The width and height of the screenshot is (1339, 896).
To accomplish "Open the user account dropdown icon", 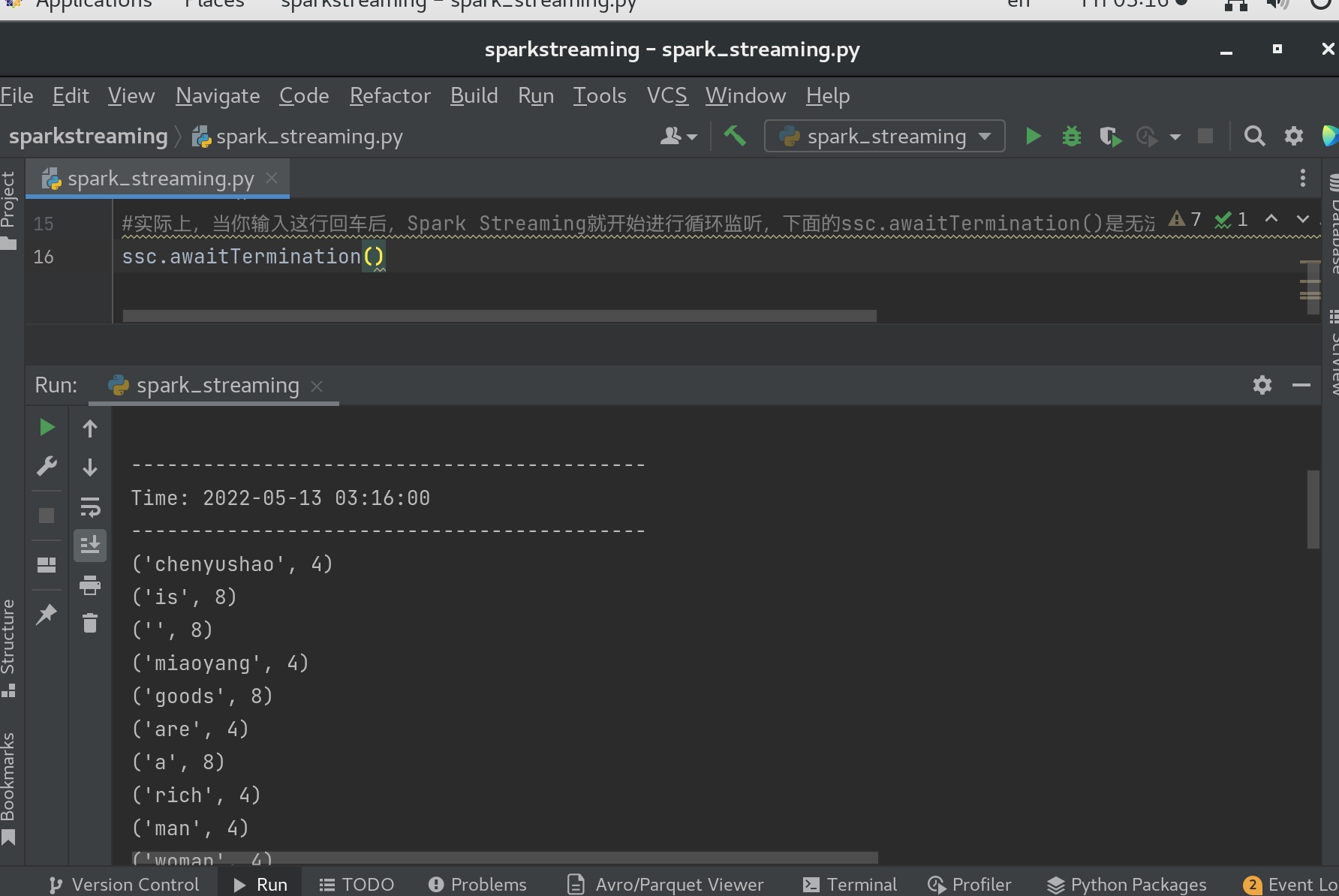I will click(x=679, y=137).
